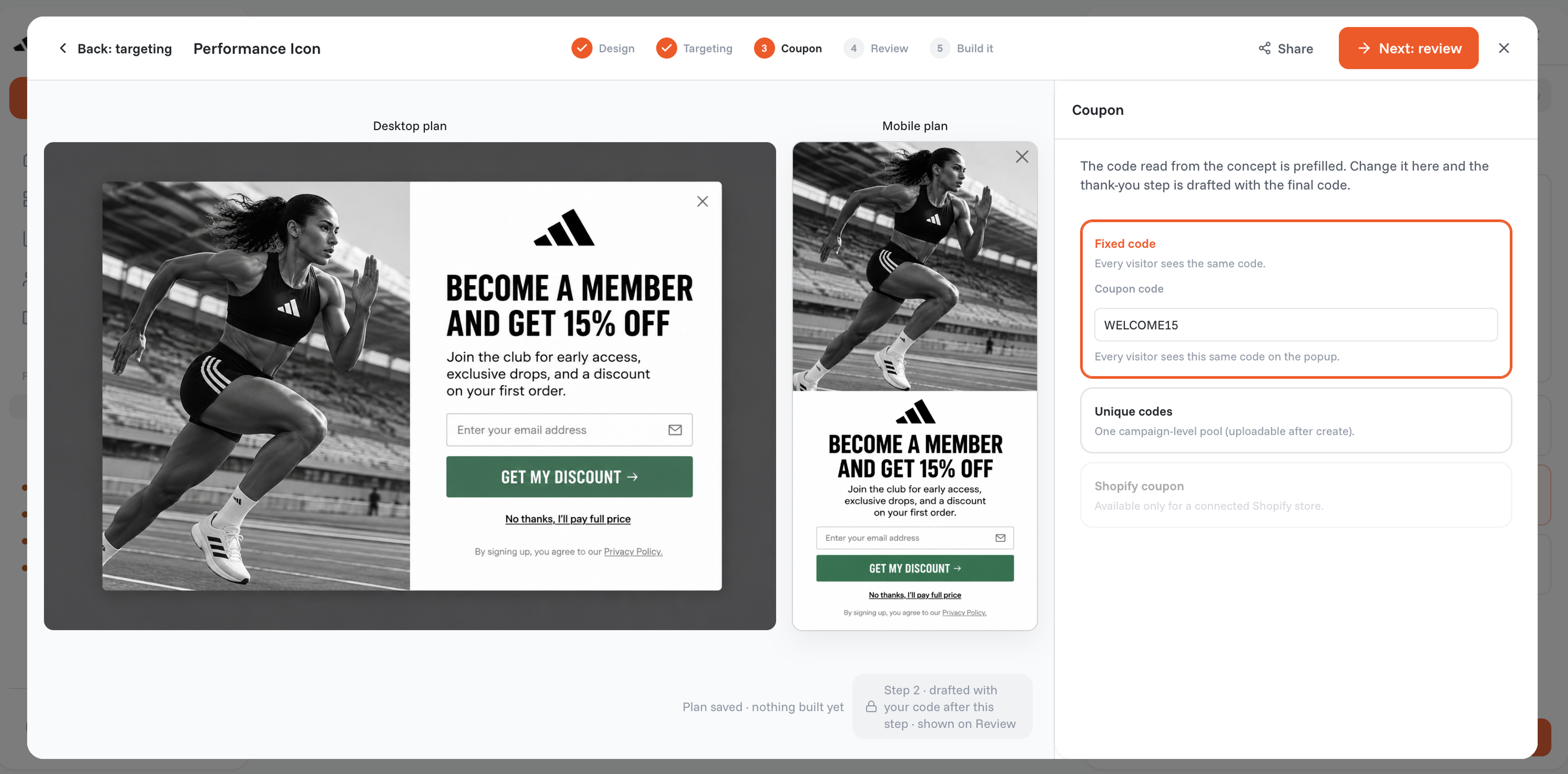Click the step 5 Build it number badge
The width and height of the screenshot is (1568, 774).
pyautogui.click(x=940, y=48)
